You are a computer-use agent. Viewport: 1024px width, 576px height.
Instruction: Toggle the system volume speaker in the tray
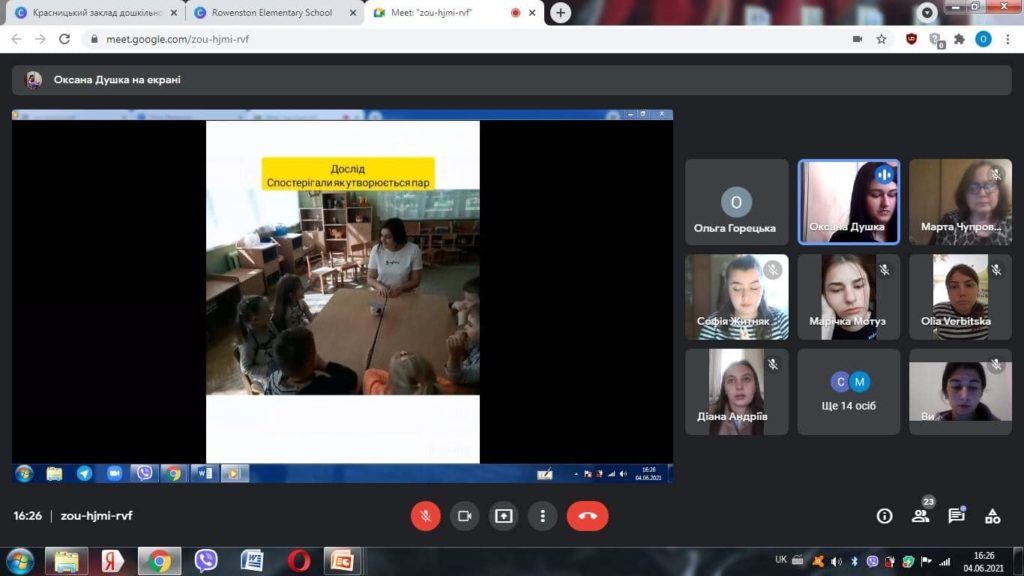pyautogui.click(x=837, y=561)
